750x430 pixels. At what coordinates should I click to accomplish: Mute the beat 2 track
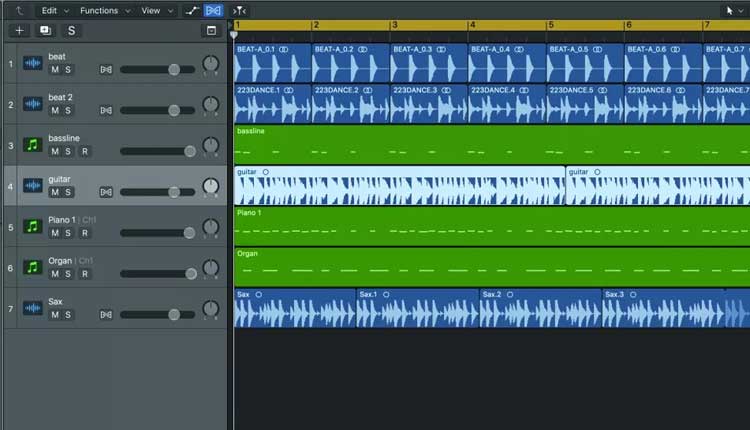point(55,110)
